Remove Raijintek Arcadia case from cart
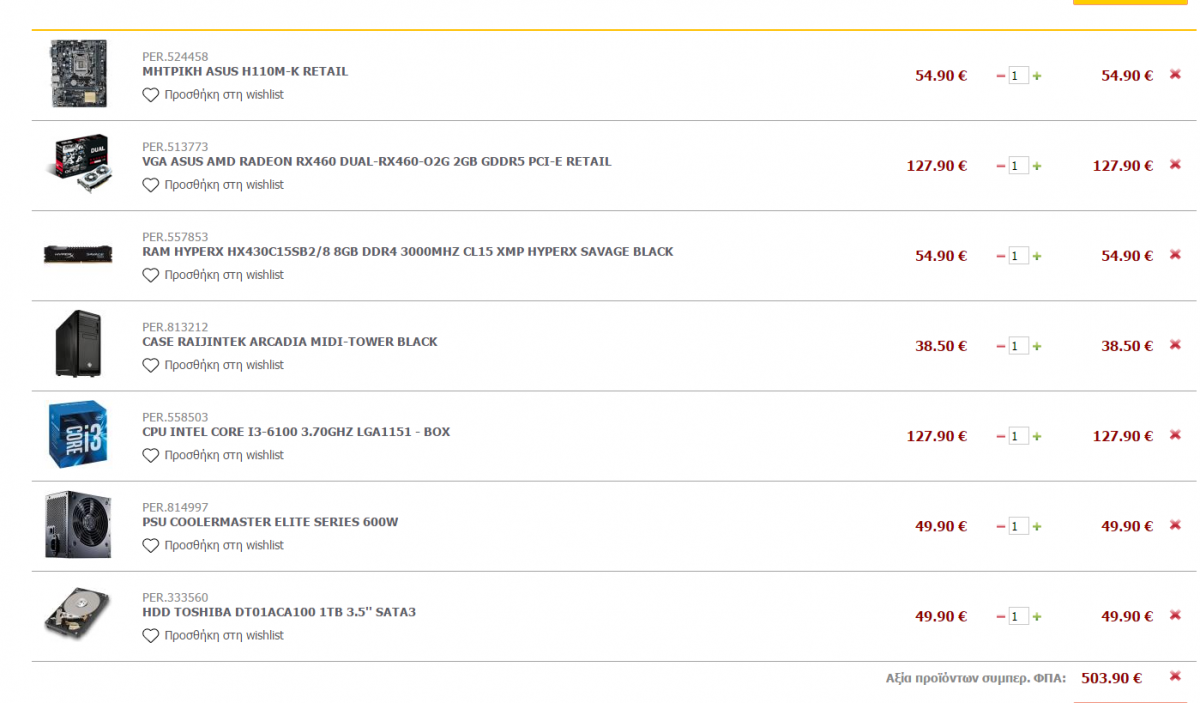Screen dimensions: 1200x703 [1175, 345]
